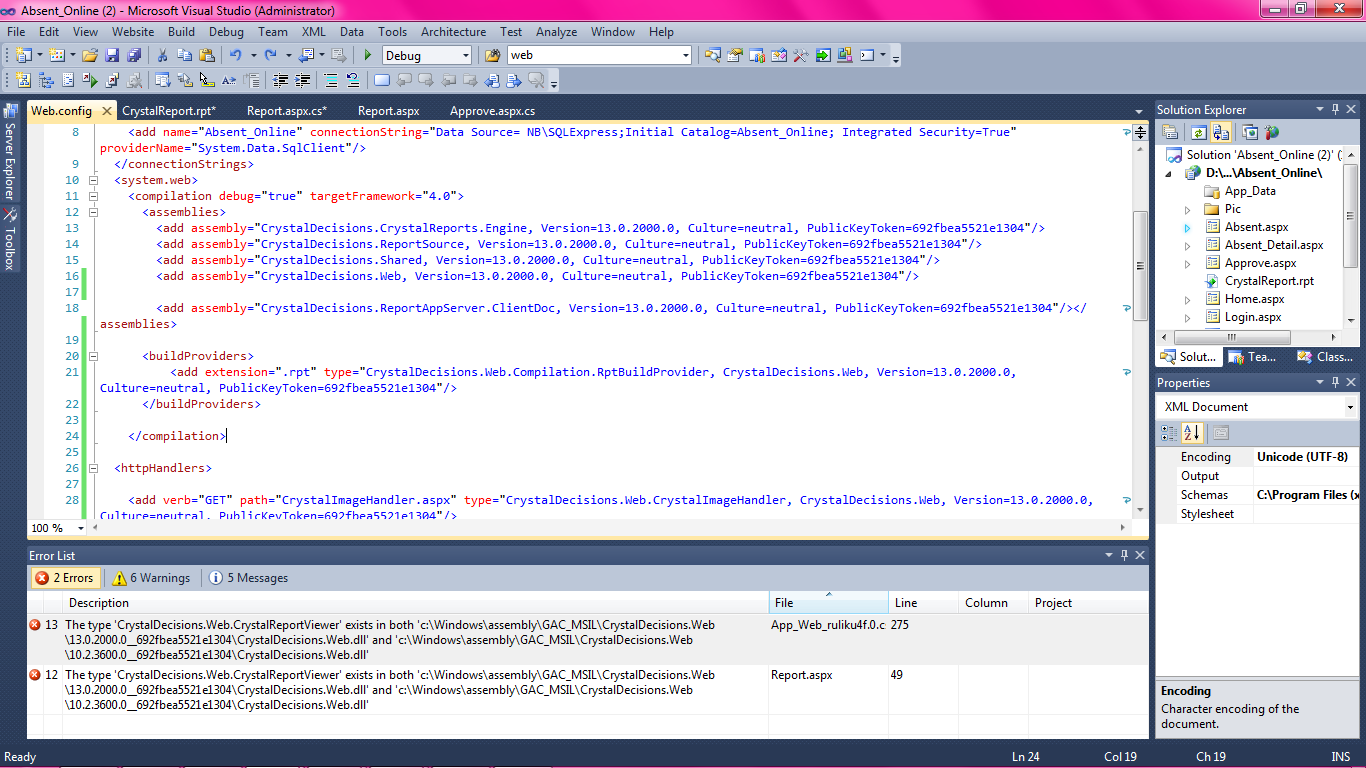Click the Copy toolbar icon
Viewport: 1366px width, 768px height.
click(x=185, y=56)
